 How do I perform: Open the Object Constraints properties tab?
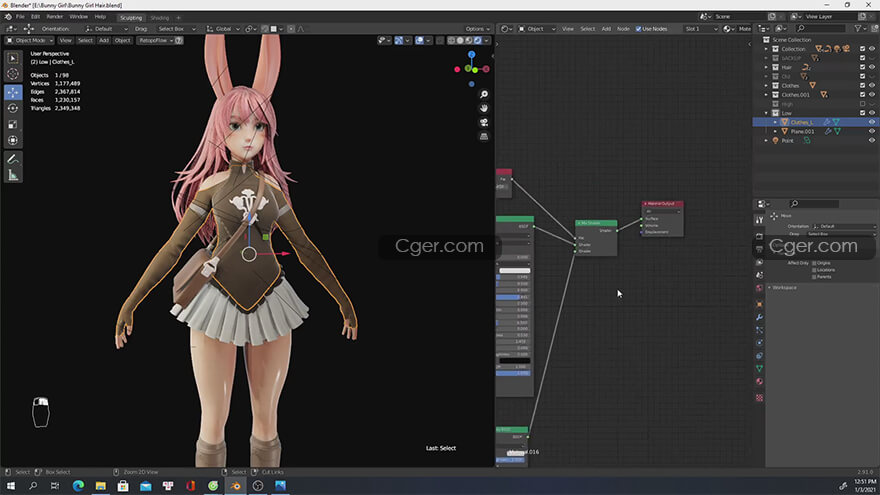[759, 356]
